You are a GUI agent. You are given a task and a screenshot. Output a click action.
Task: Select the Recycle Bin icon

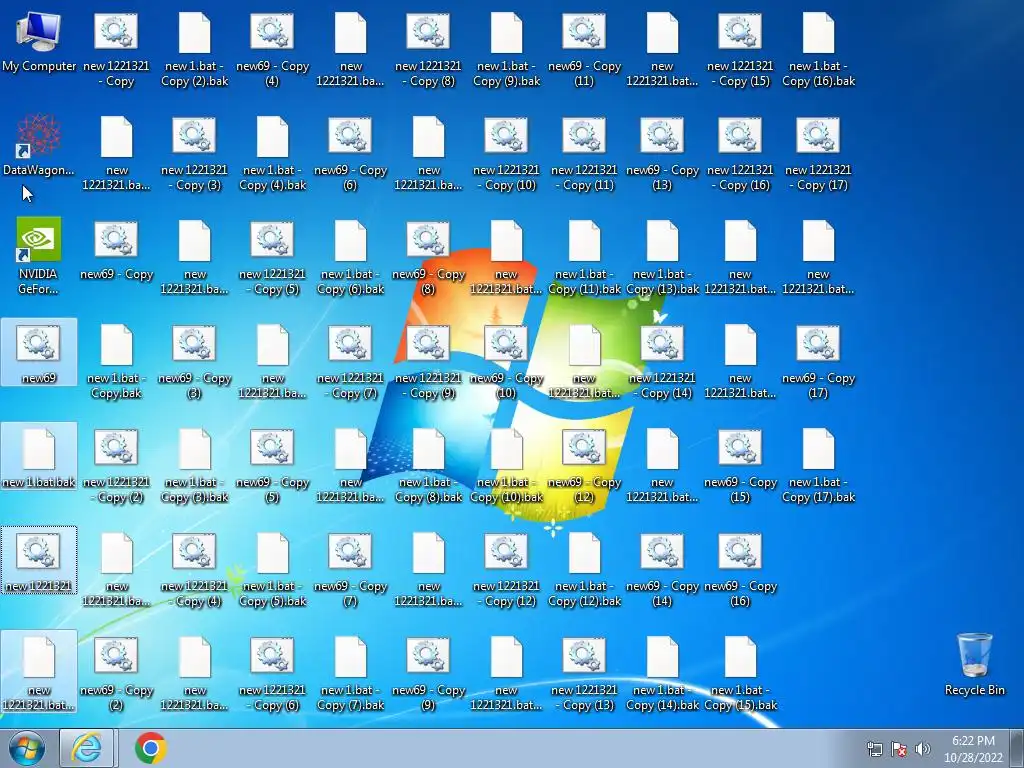[x=974, y=664]
